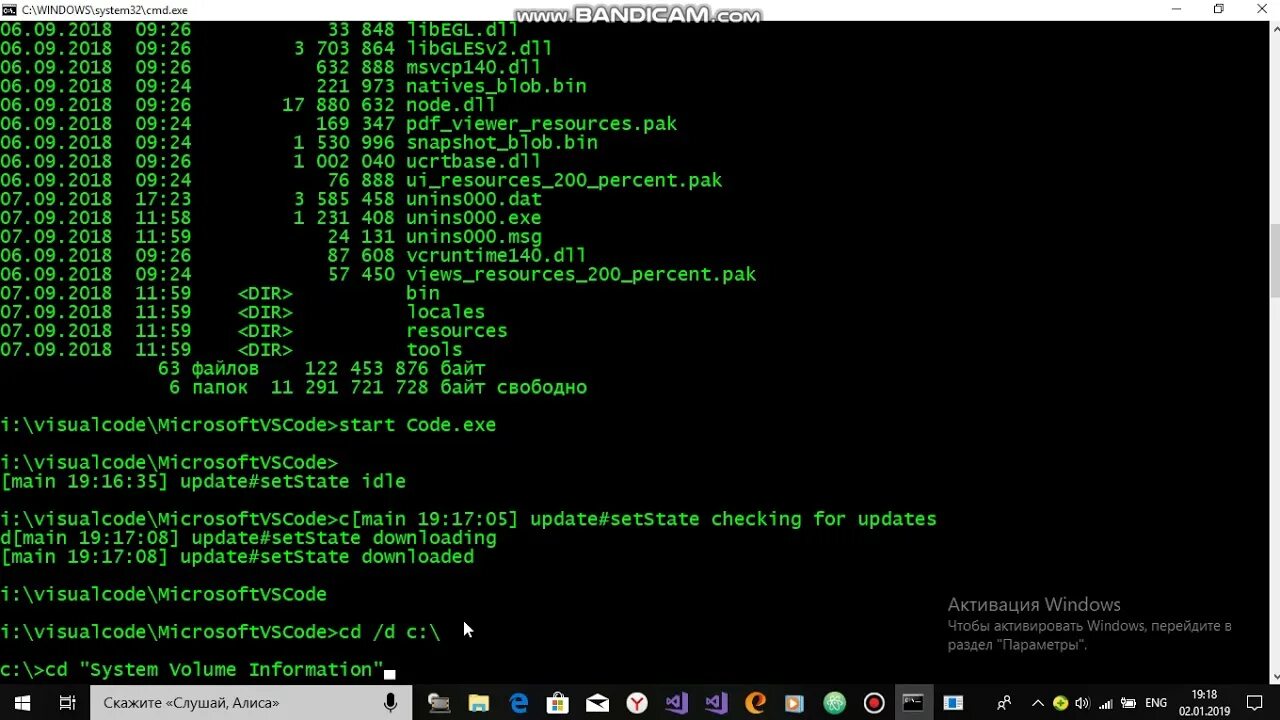Click the 'vcruntime140.dll' file name
The width and height of the screenshot is (1280, 720).
[x=496, y=255]
